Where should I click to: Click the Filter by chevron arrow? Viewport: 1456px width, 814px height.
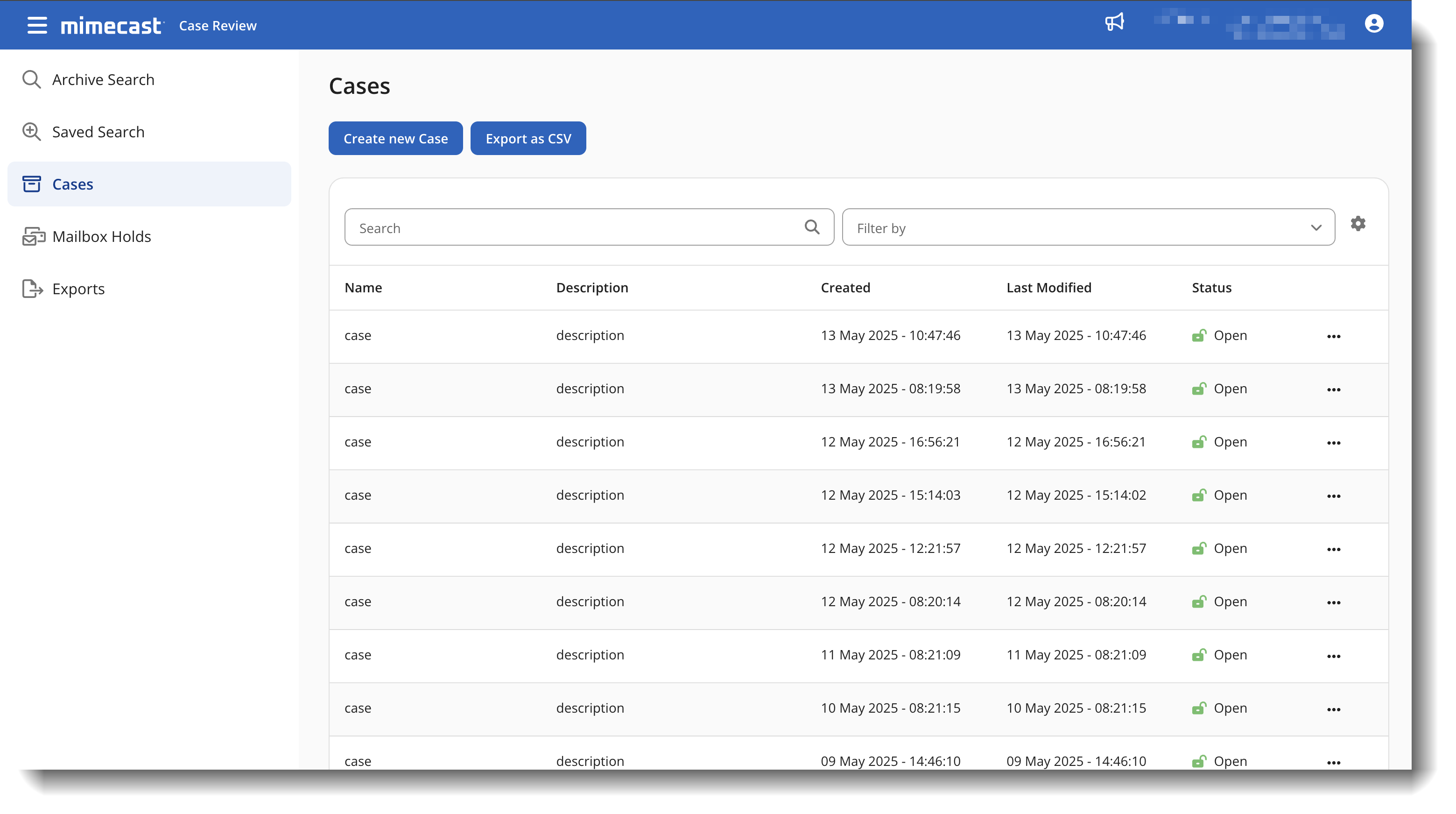tap(1316, 228)
